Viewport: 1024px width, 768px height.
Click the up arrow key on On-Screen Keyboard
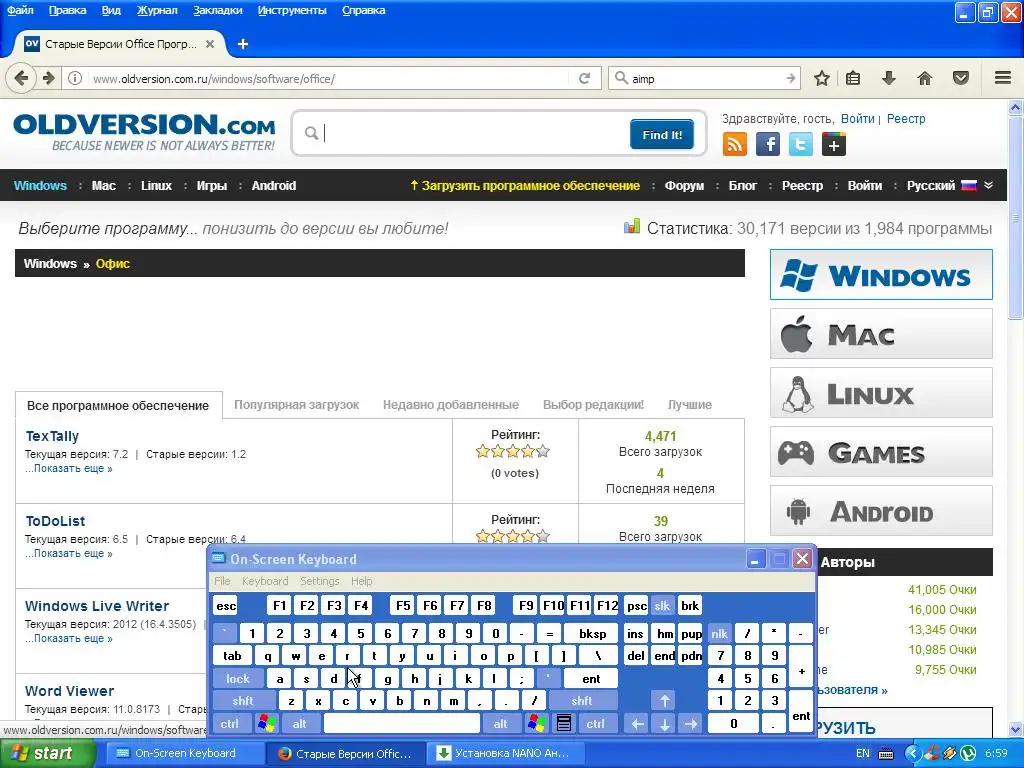tap(664, 701)
